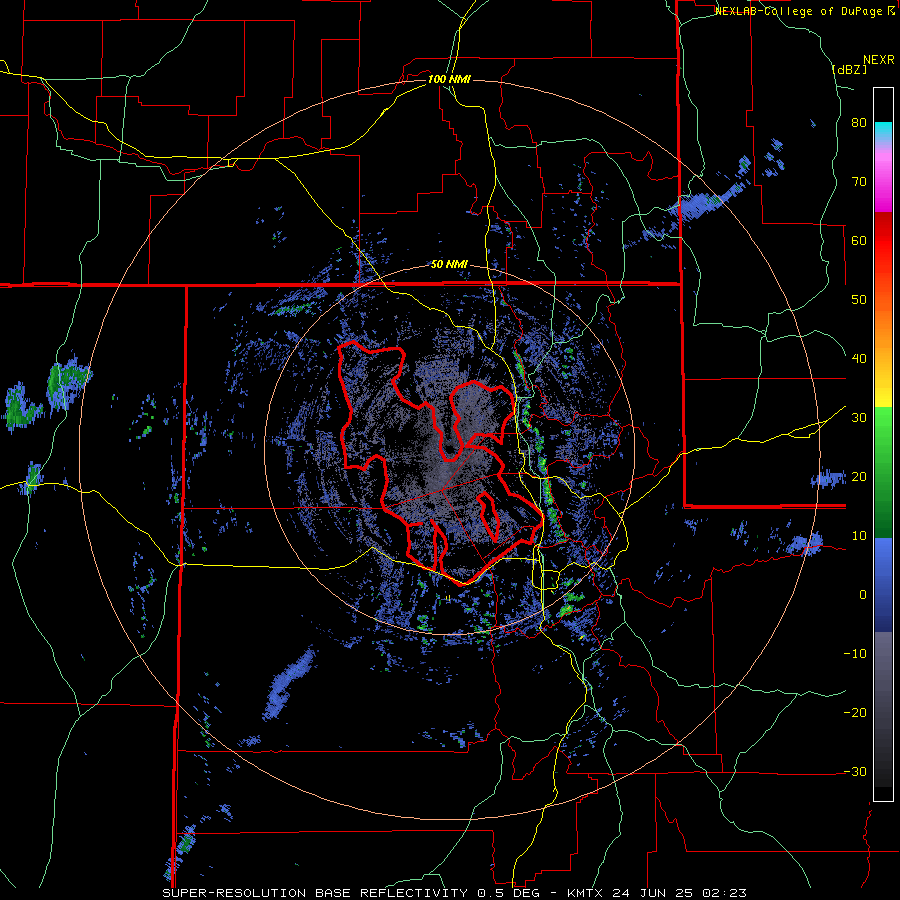This screenshot has height=900, width=900.
Task: Click the '80' value on color scale
Action: tap(859, 123)
